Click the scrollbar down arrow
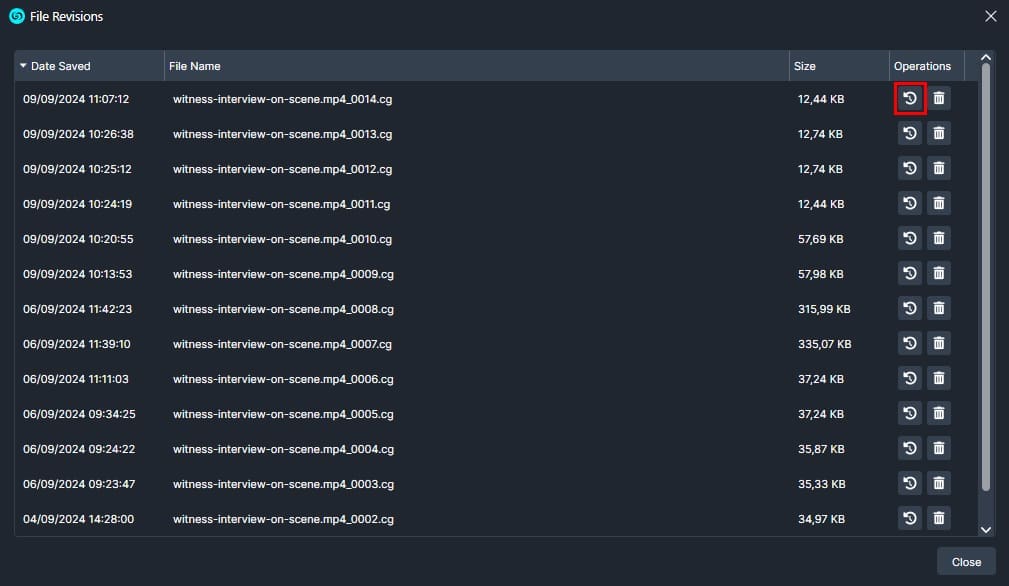This screenshot has height=586, width=1009. pos(985,529)
